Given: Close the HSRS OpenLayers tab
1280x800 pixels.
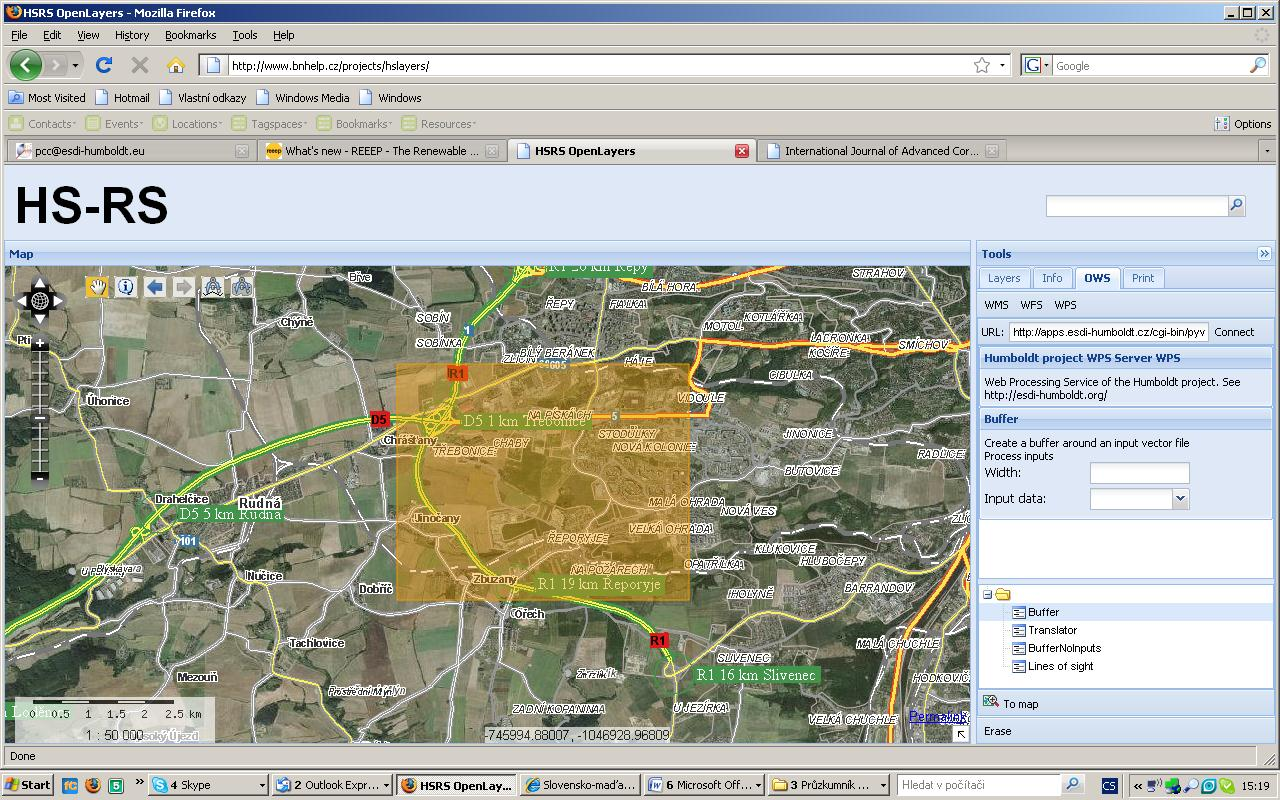Looking at the screenshot, I should coord(742,151).
